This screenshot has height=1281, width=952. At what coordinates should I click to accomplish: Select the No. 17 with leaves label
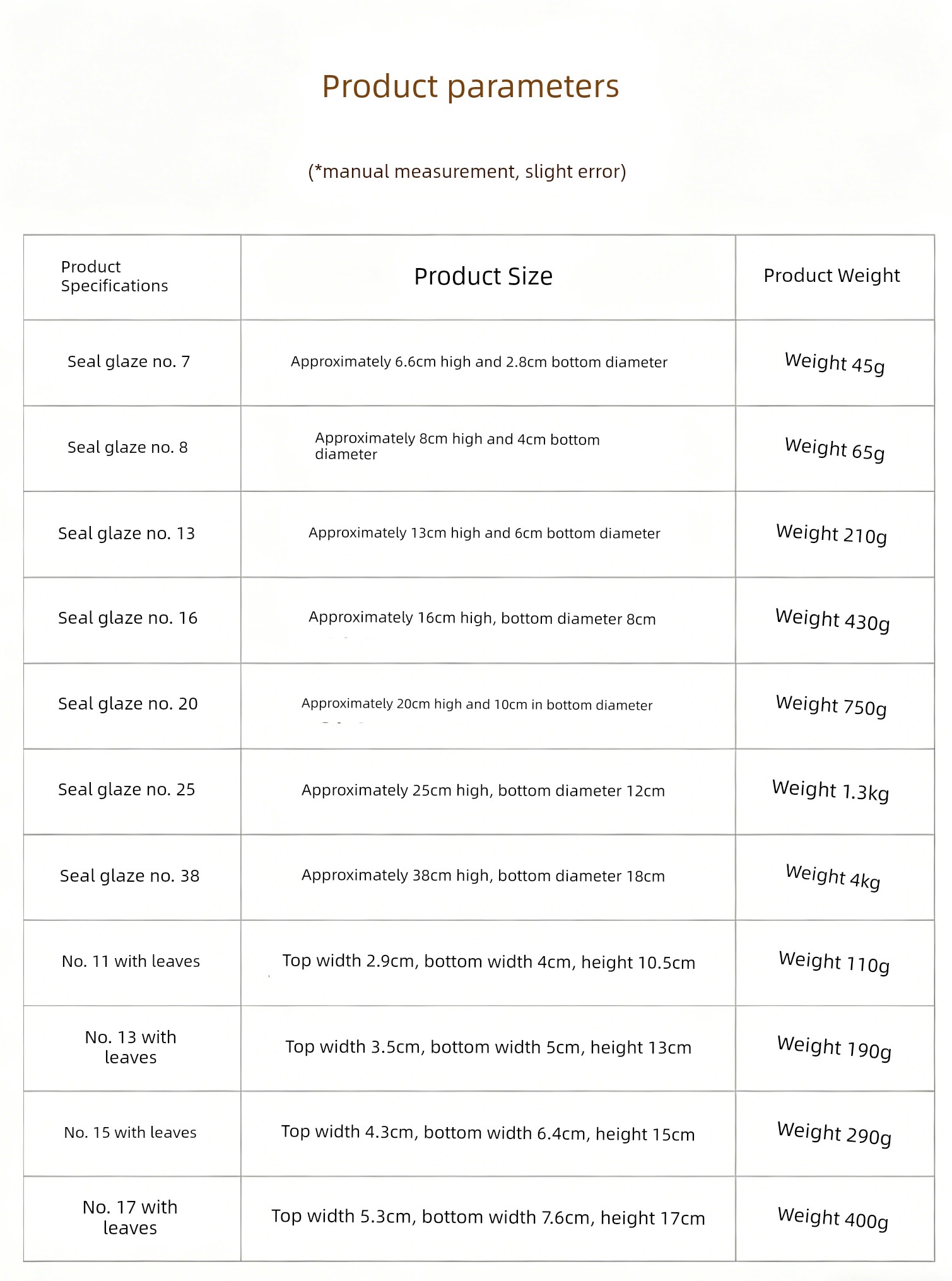[x=130, y=1217]
